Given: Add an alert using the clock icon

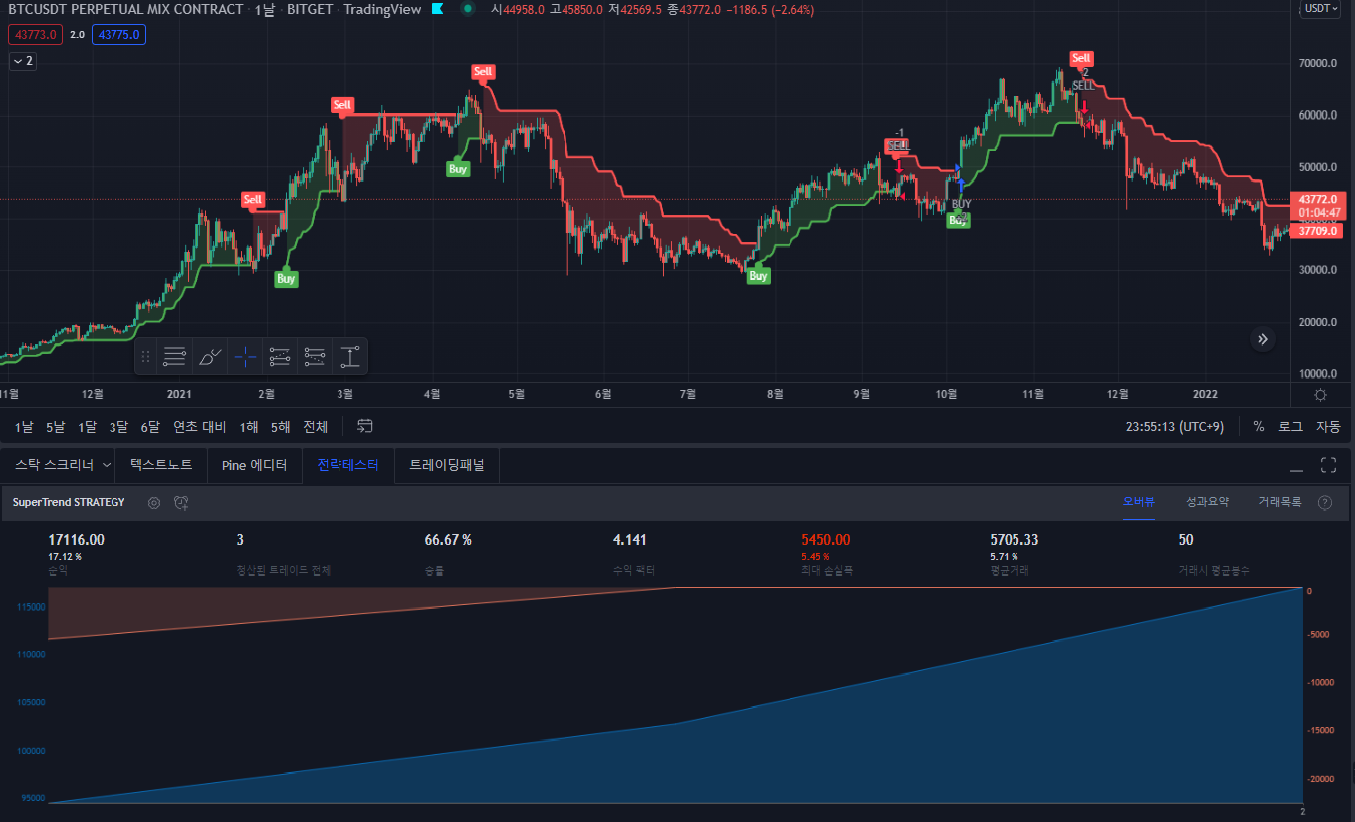Looking at the screenshot, I should (x=181, y=502).
